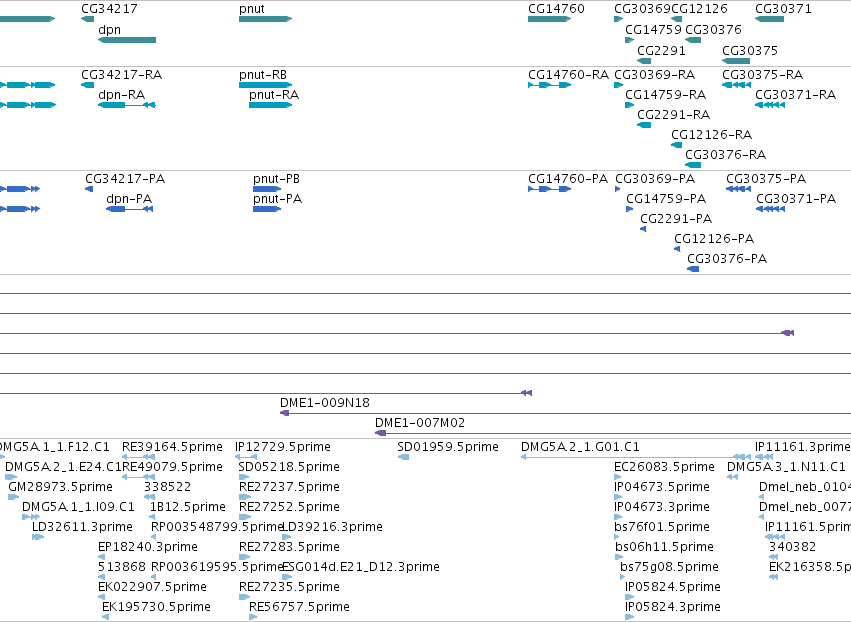851x622 pixels.
Task: Select the pnut-PB protein bar
Action: tap(267, 189)
